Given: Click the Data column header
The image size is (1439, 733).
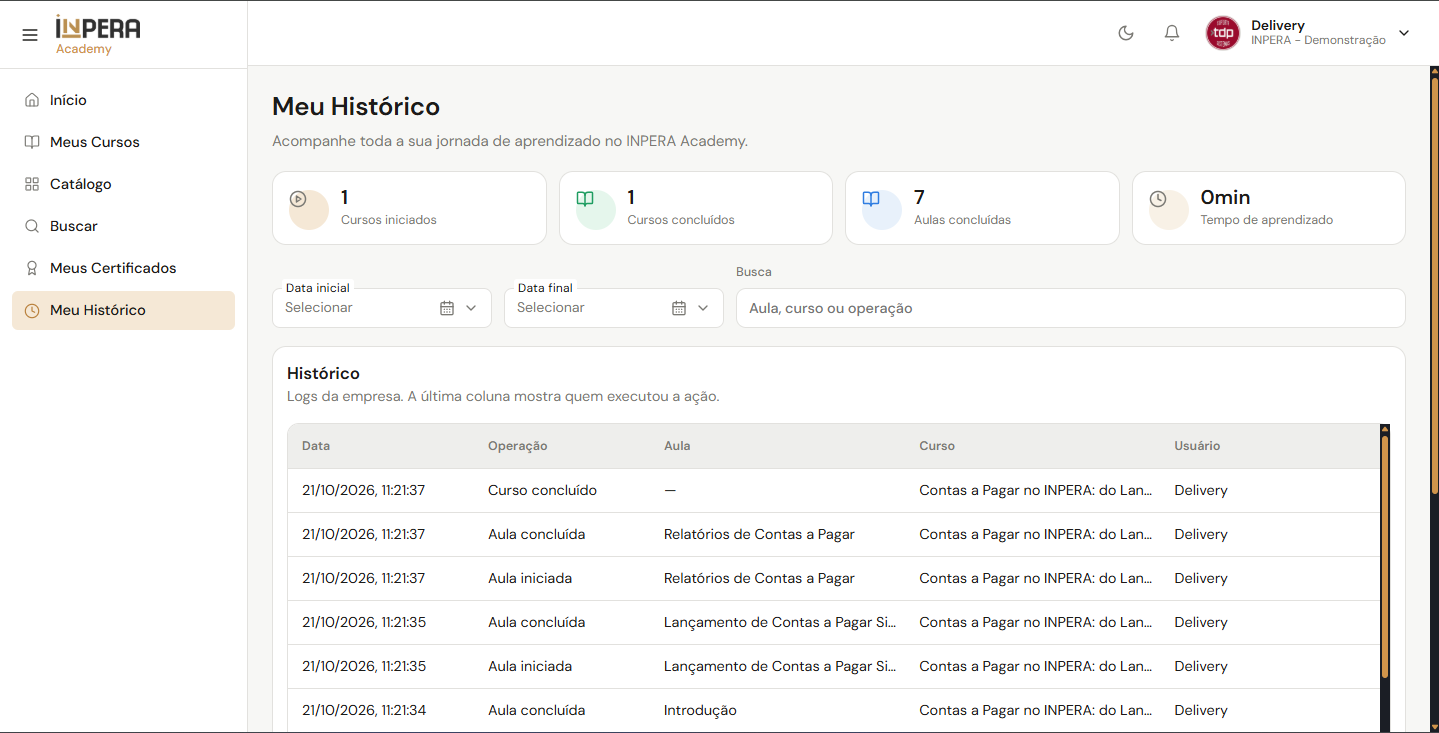Looking at the screenshot, I should [316, 446].
